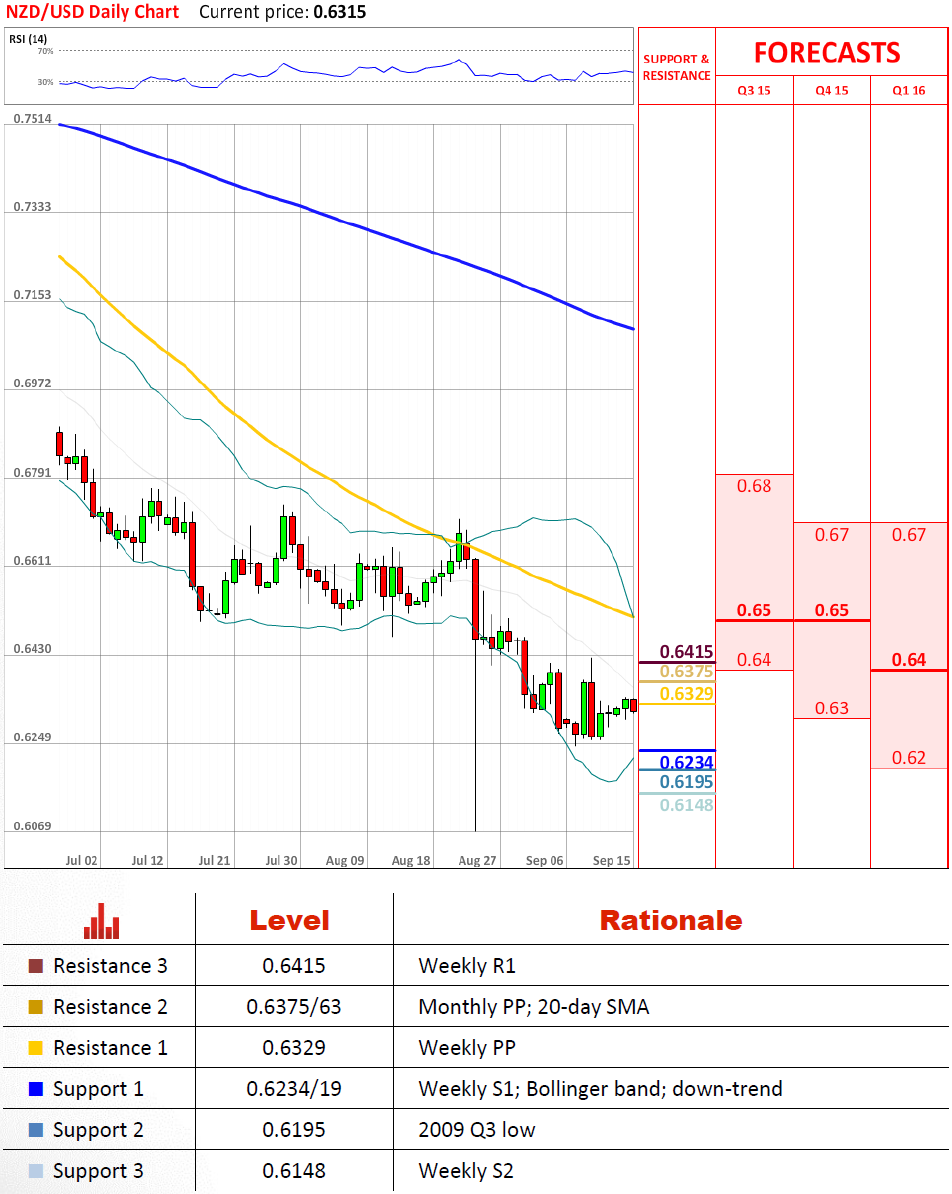Click the 0.6329 resistance level label
952x1194 pixels.
pos(686,694)
